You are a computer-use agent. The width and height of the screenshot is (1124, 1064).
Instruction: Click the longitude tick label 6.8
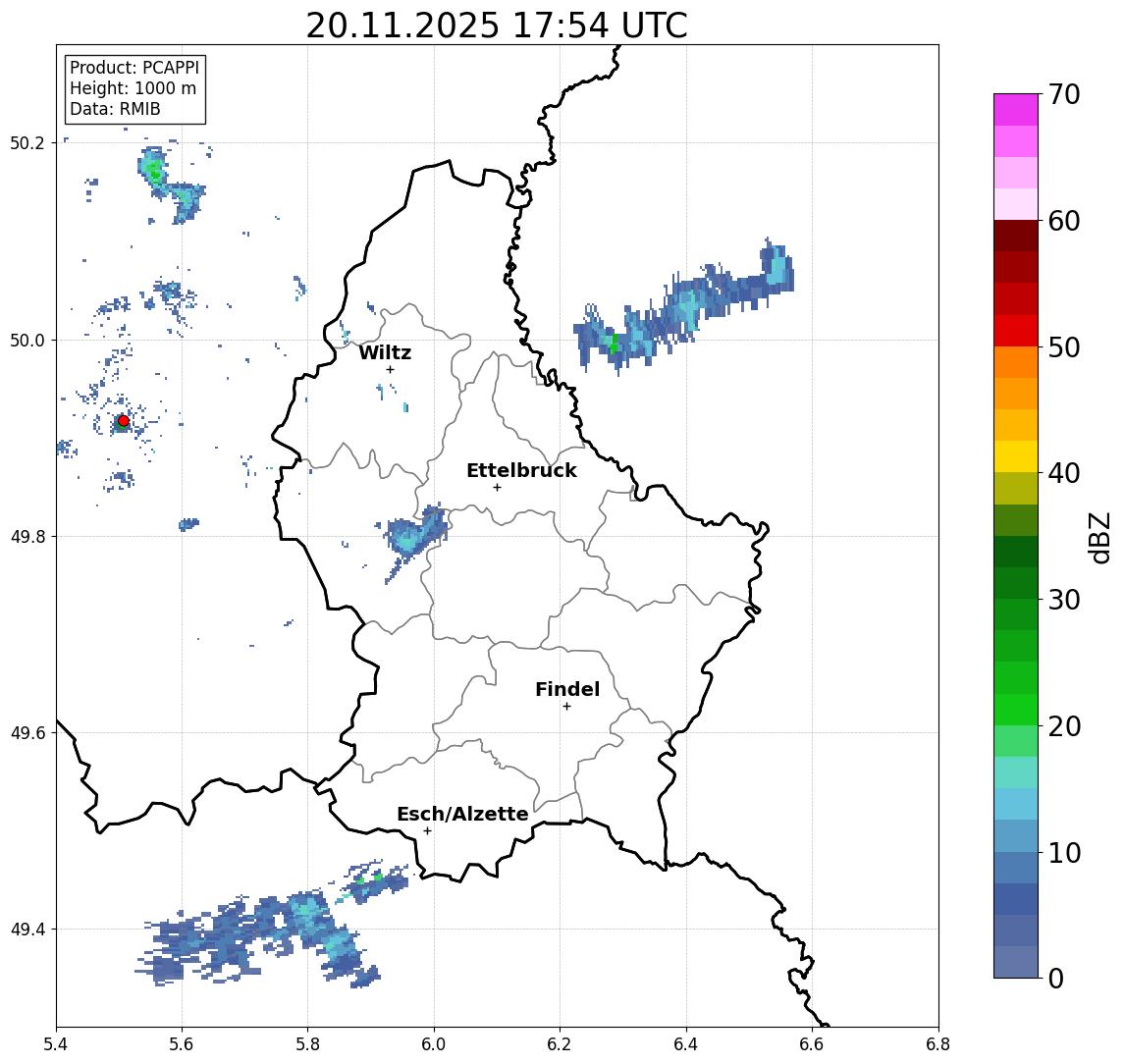pos(937,1044)
